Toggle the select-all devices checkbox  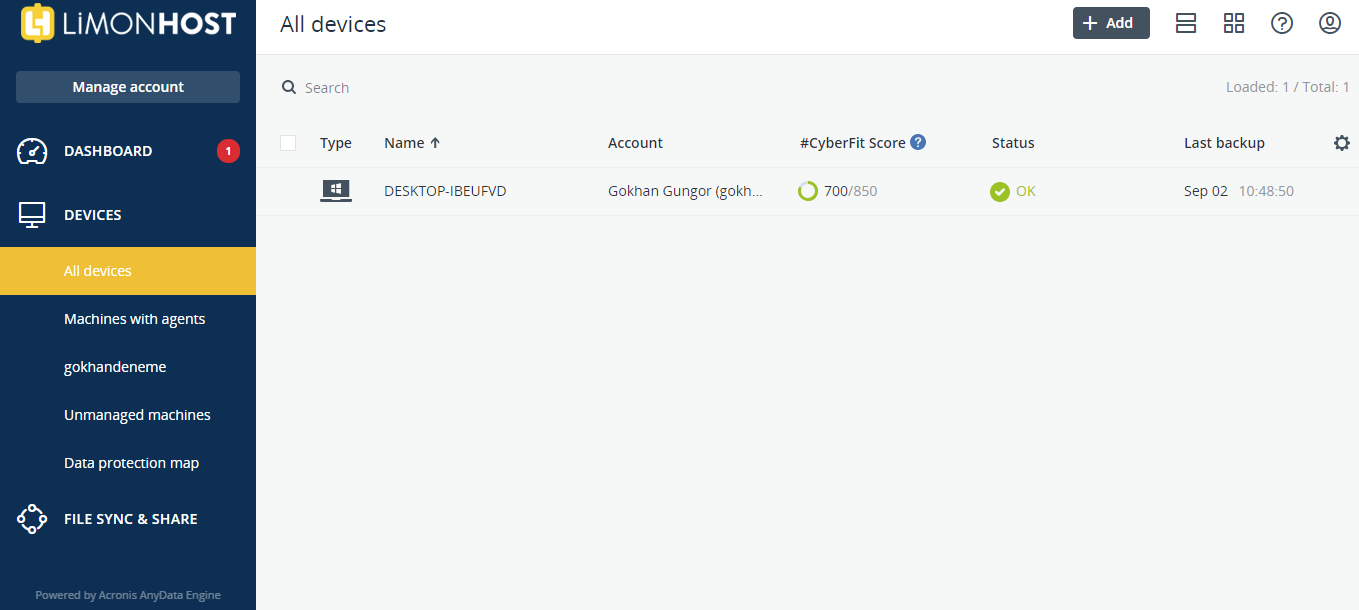pos(288,143)
